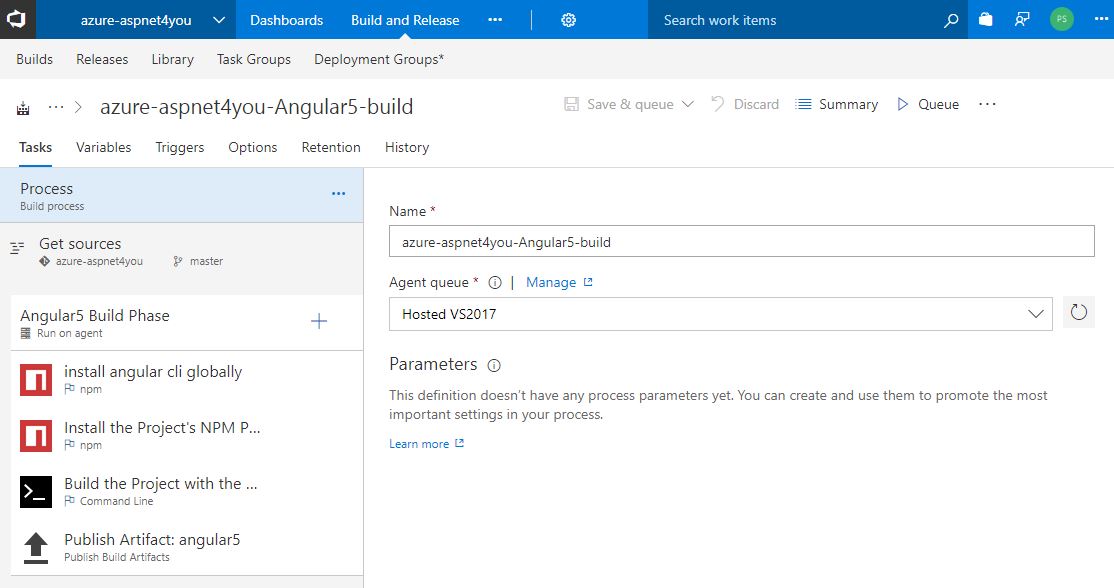Go to the Builds page
1114x588 pixels.
[34, 59]
